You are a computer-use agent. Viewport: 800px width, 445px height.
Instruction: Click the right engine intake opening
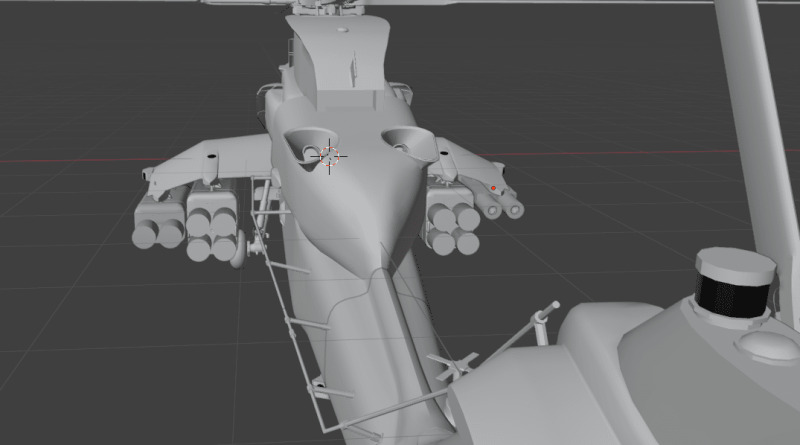pyautogui.click(x=404, y=142)
